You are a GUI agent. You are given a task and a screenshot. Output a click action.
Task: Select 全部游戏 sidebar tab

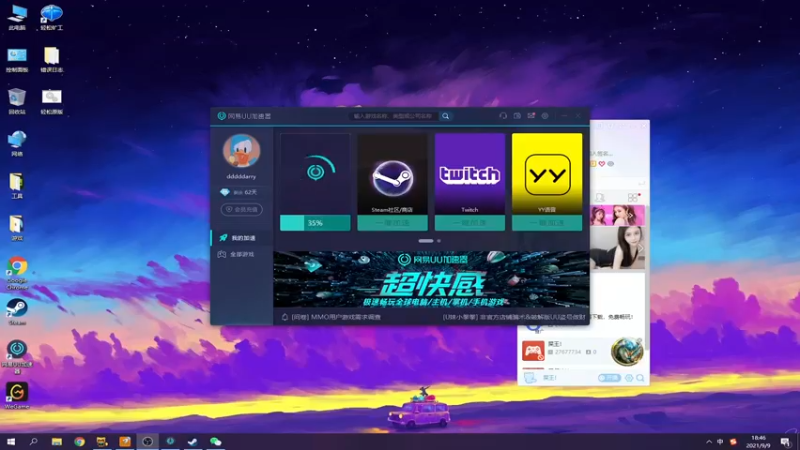[242, 254]
